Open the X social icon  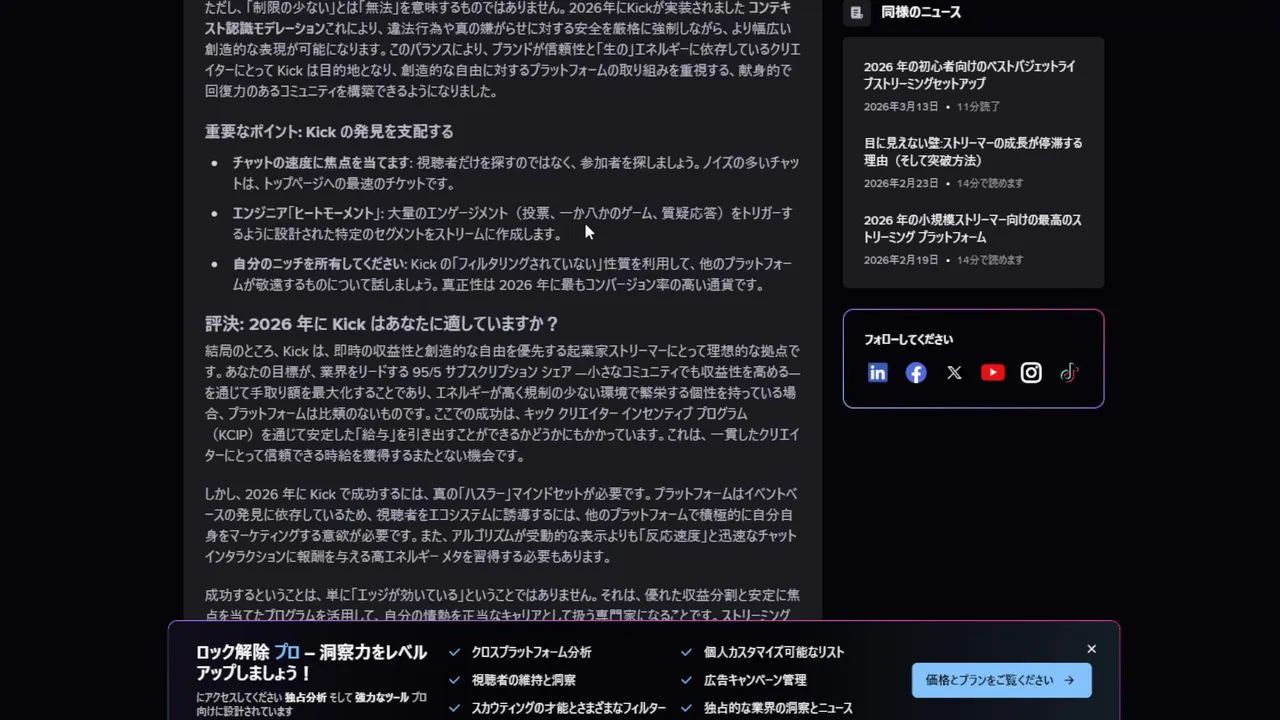pyautogui.click(x=954, y=373)
